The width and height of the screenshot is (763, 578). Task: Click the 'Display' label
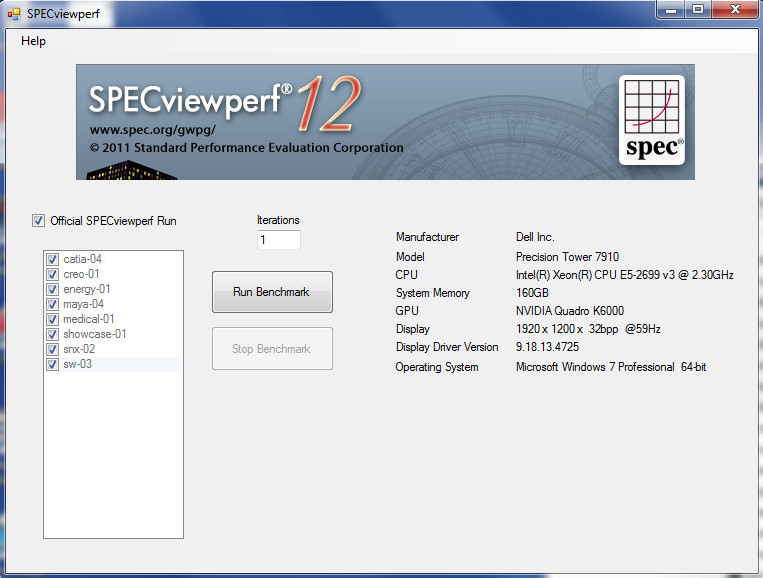coord(412,329)
